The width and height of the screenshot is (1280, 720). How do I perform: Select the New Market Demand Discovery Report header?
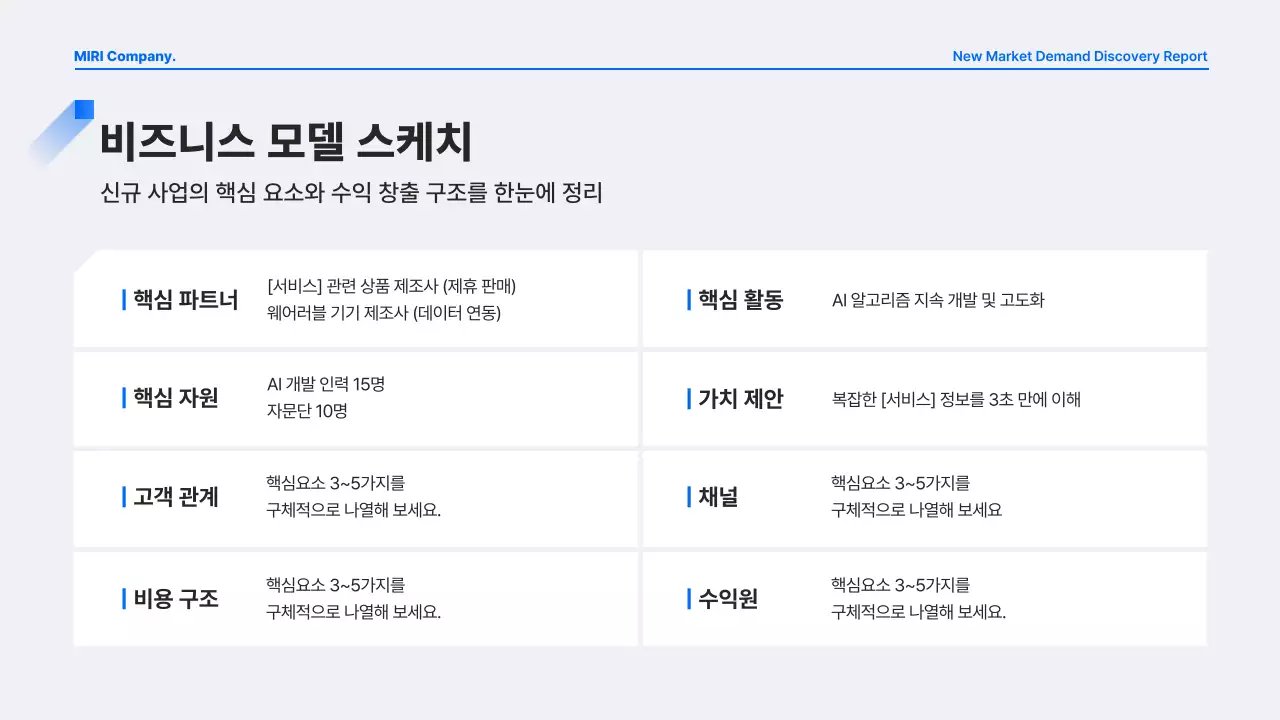[x=1079, y=56]
